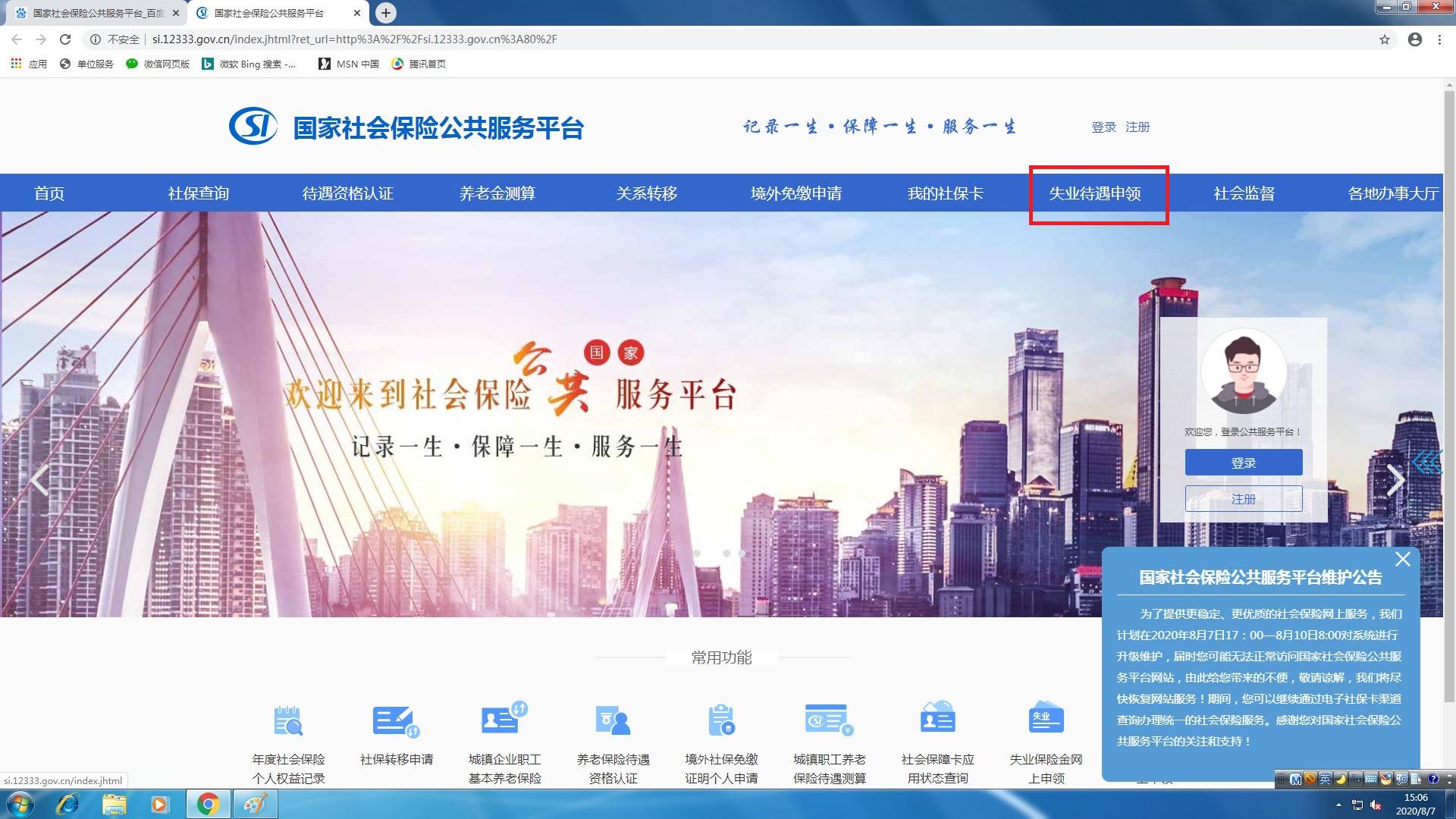Open 养老保险待遇资格认证 icon

coord(613,721)
